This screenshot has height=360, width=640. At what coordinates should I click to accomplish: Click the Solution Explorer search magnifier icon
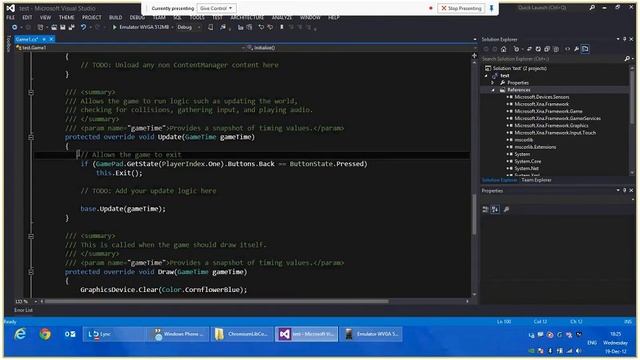[x=627, y=59]
